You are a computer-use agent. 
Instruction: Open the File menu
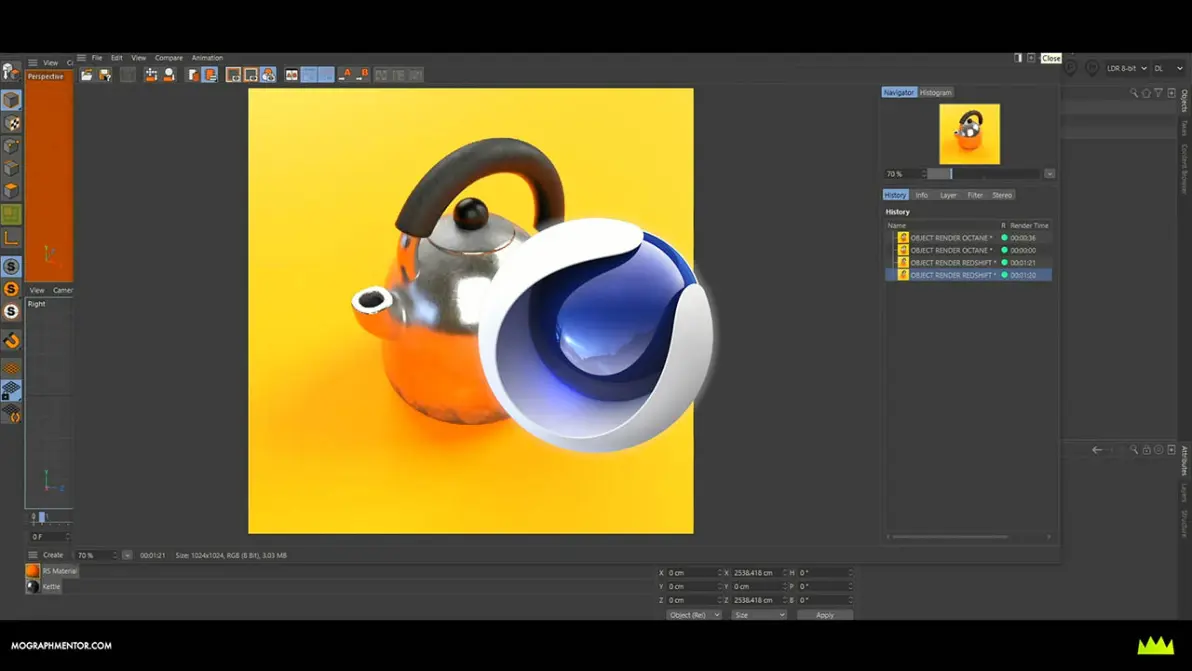pyautogui.click(x=97, y=58)
